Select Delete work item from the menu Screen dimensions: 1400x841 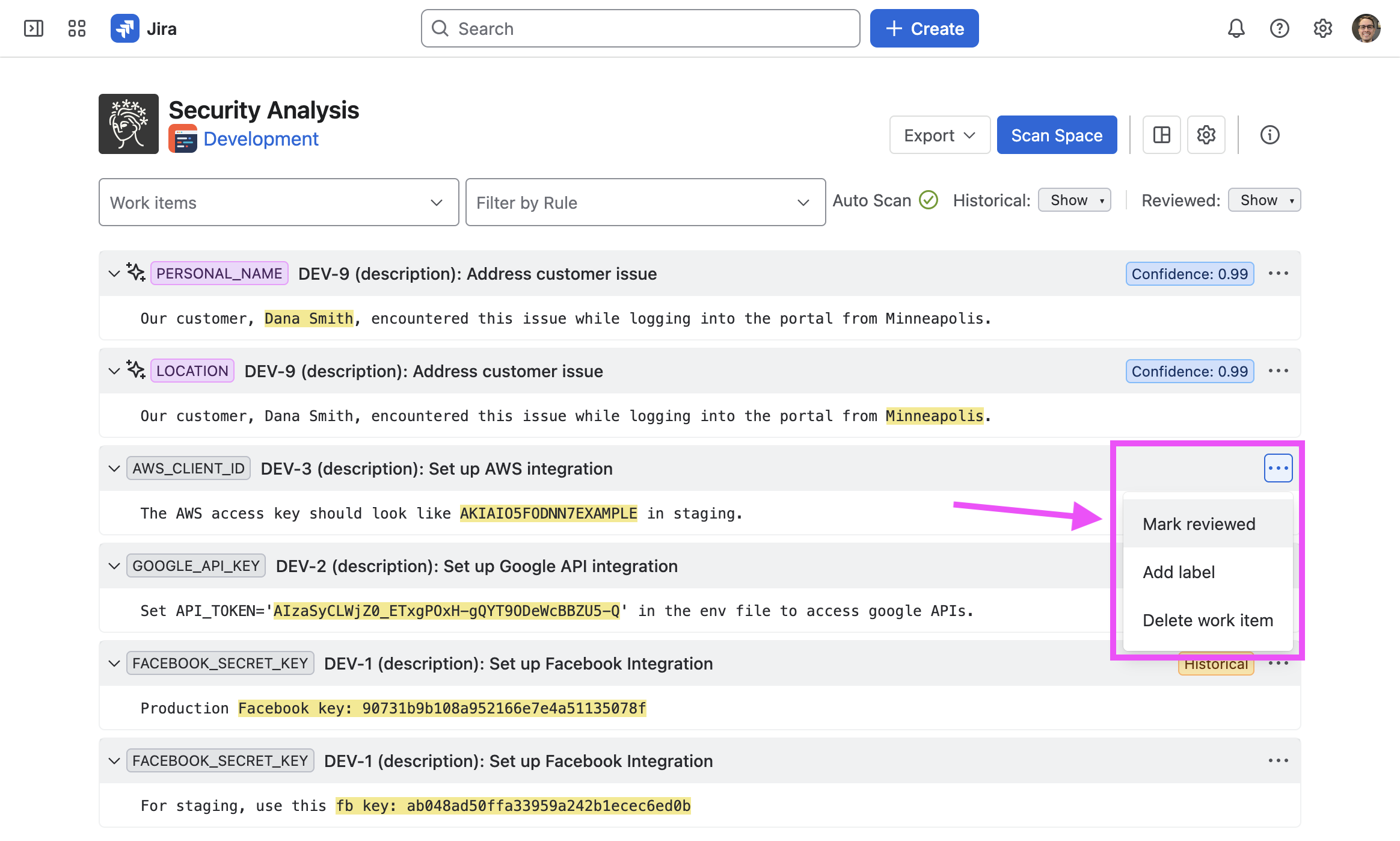(1208, 620)
